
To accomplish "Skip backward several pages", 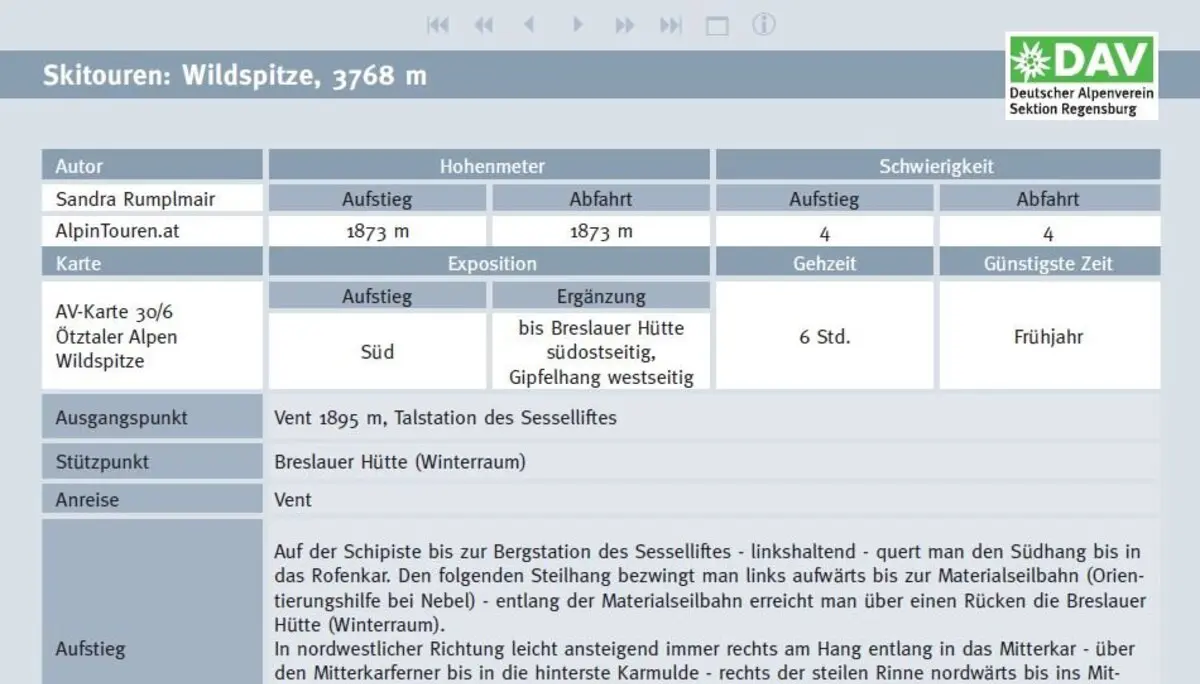I will tap(483, 25).
